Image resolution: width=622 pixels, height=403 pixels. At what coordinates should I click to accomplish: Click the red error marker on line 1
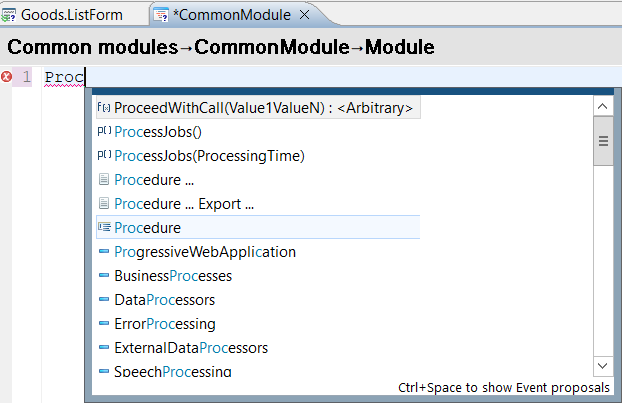pyautogui.click(x=7, y=77)
